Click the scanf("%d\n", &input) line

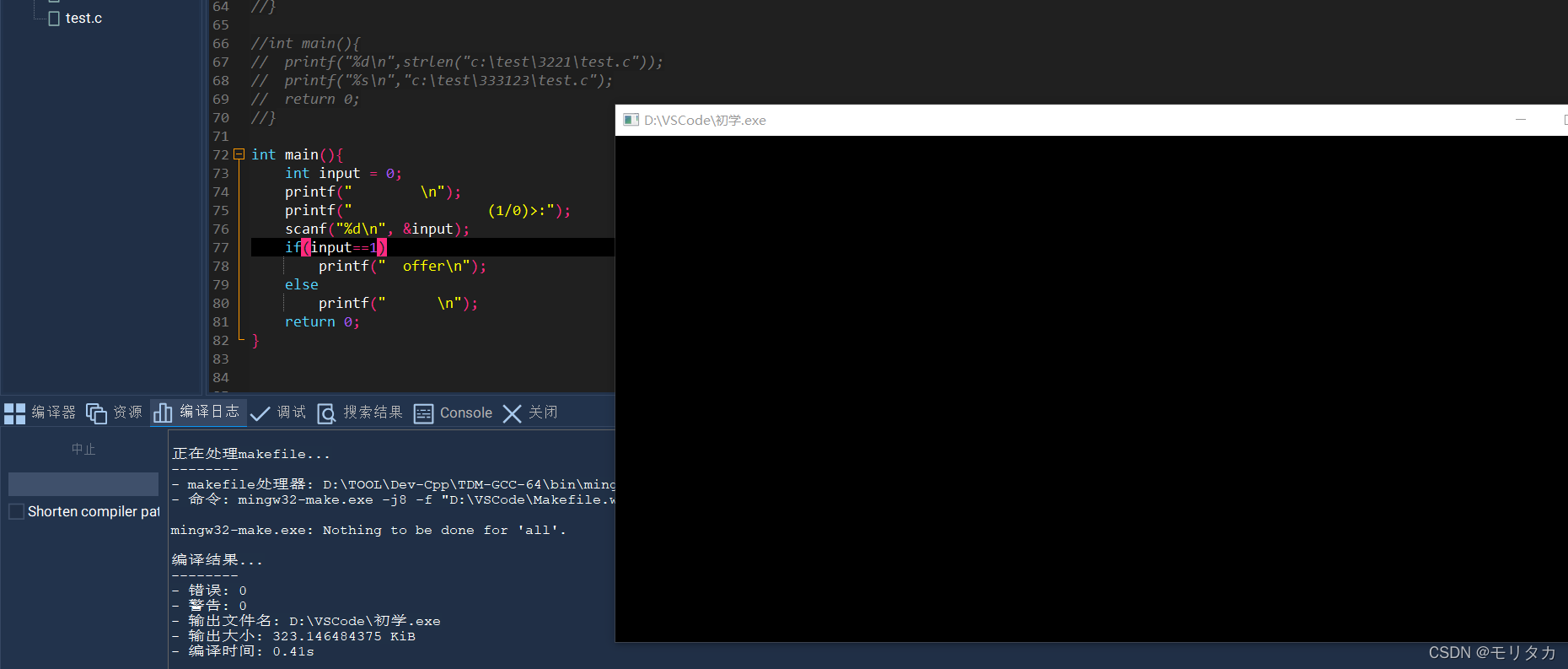point(377,229)
